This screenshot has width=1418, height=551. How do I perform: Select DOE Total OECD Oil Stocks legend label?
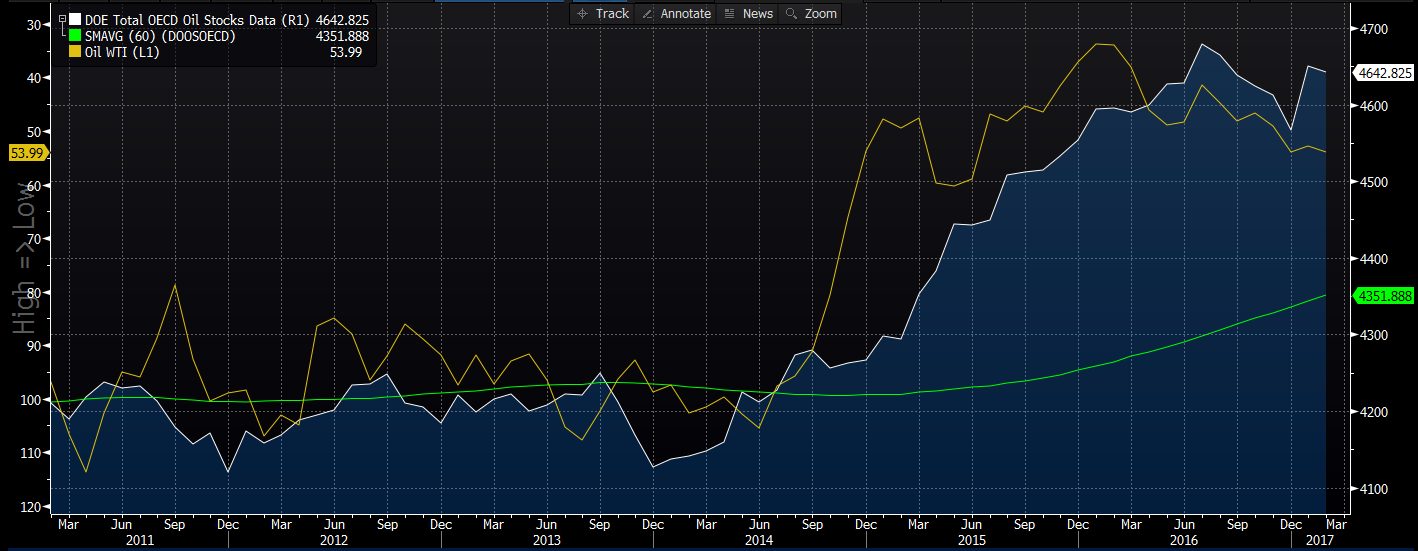(x=195, y=19)
